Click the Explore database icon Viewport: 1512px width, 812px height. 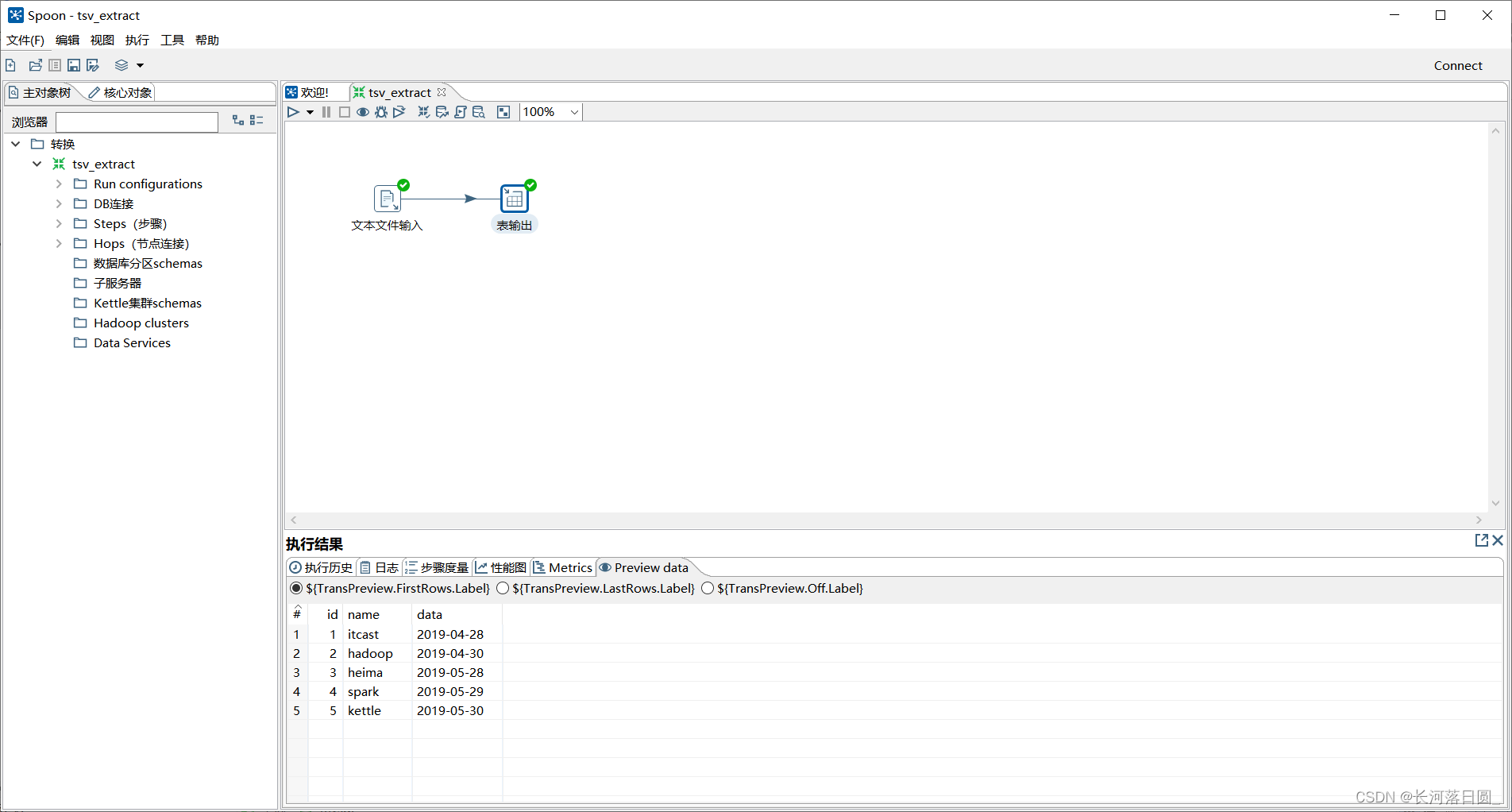[x=479, y=112]
